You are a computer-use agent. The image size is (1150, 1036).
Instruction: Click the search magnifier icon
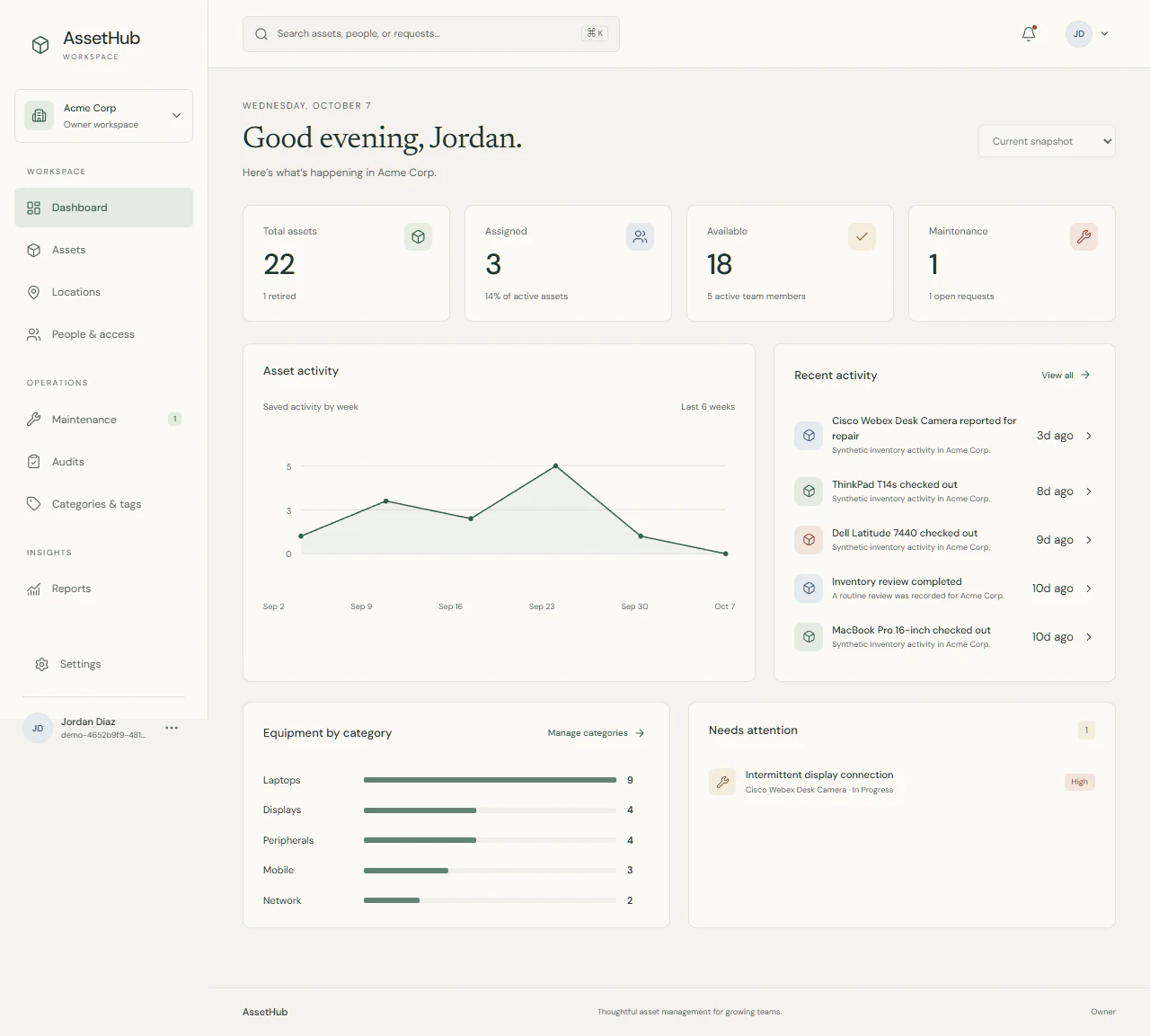coord(261,34)
